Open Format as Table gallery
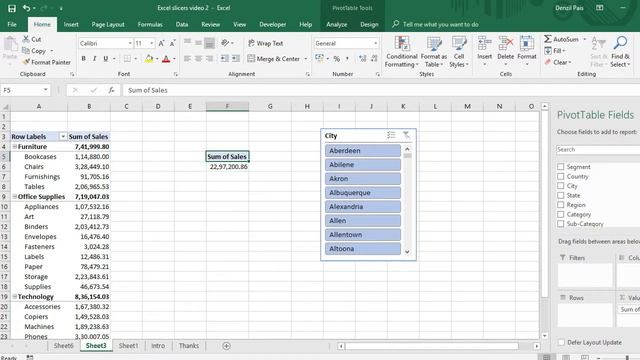The width and height of the screenshot is (640, 360). pos(433,52)
